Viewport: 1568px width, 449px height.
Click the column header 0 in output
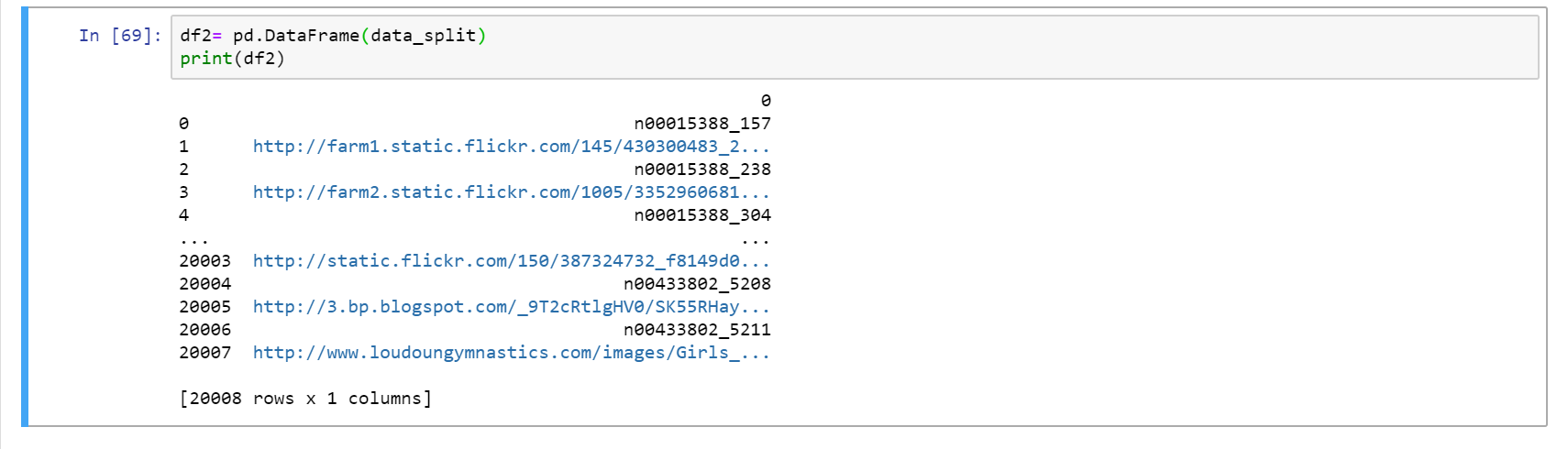(x=766, y=101)
